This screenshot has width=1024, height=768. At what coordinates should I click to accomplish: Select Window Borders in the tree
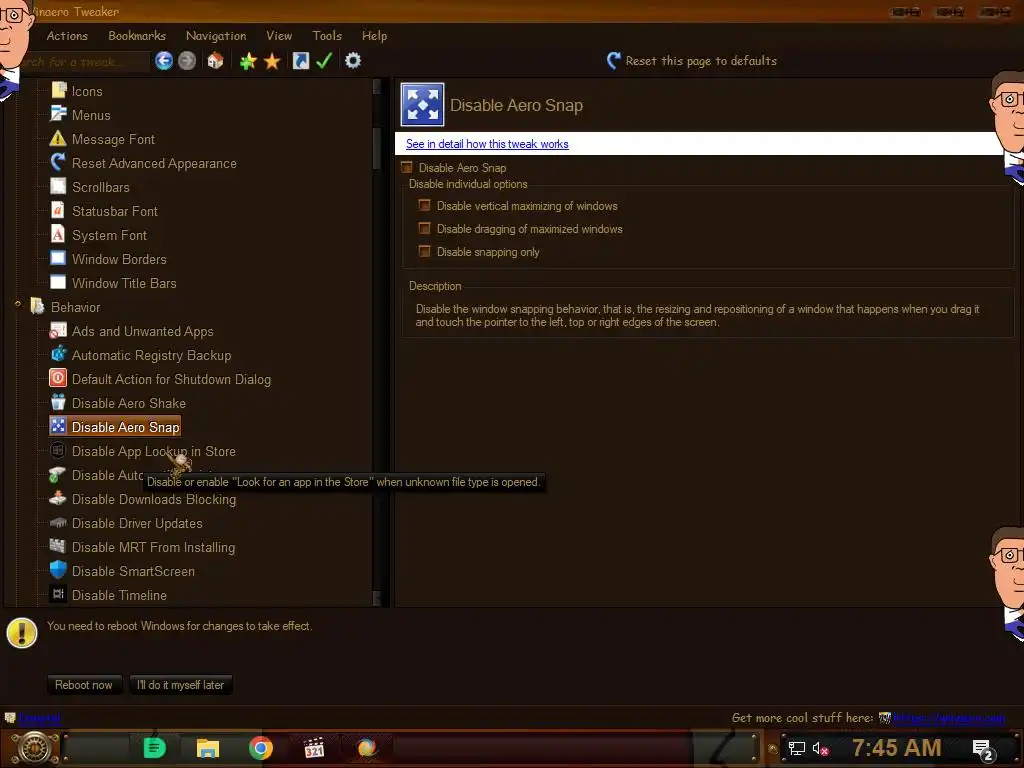pyautogui.click(x=119, y=259)
